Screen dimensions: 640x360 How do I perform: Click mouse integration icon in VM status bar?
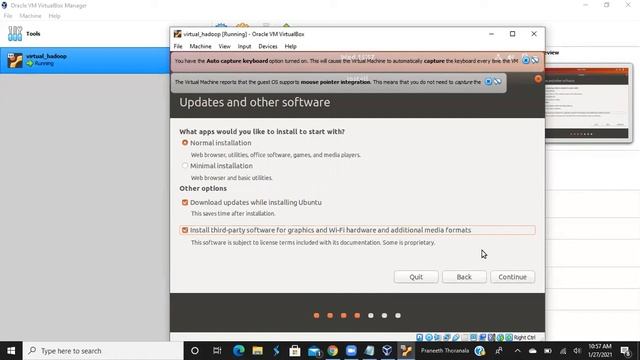coord(500,338)
